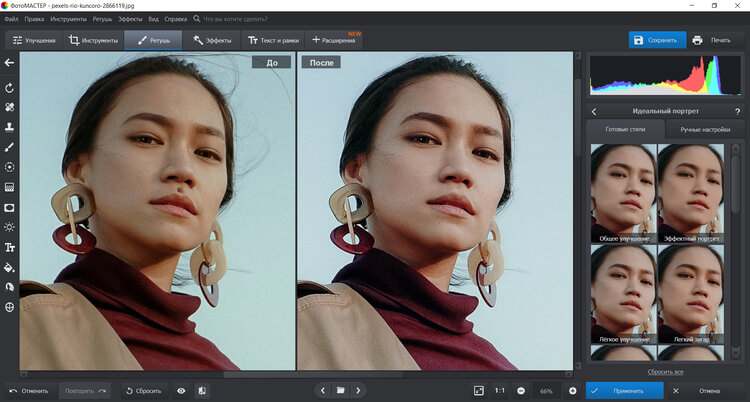Apply the Эффектный портрет style thumbnail
Viewport: 750px width, 402px height.
[691, 193]
